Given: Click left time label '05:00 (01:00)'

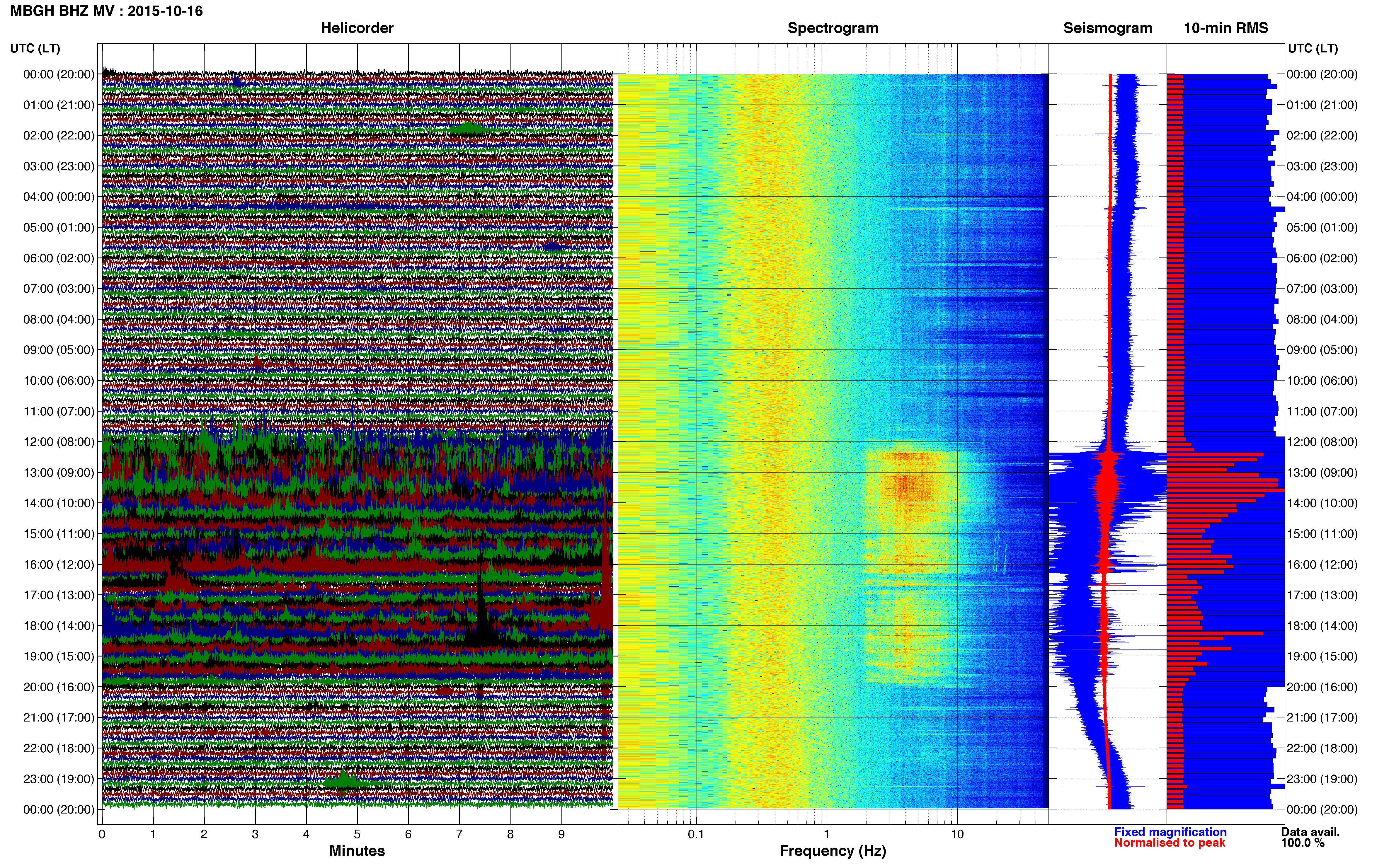Looking at the screenshot, I should (x=59, y=227).
